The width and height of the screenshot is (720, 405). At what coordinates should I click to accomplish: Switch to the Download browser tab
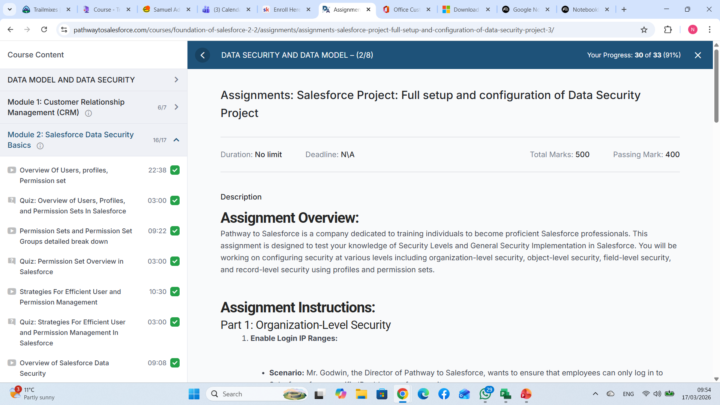point(466,9)
